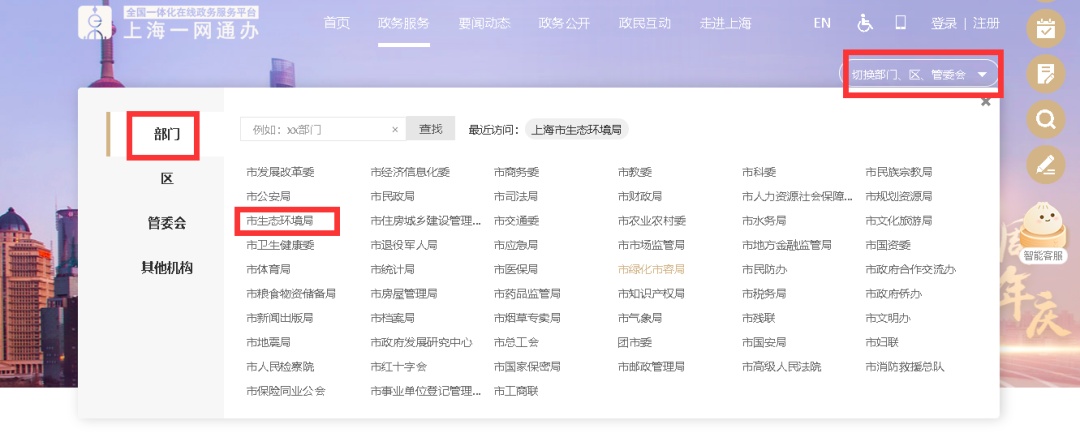The height and width of the screenshot is (444, 1080).
Task: Close the department panel with X
Action: click(x=986, y=102)
